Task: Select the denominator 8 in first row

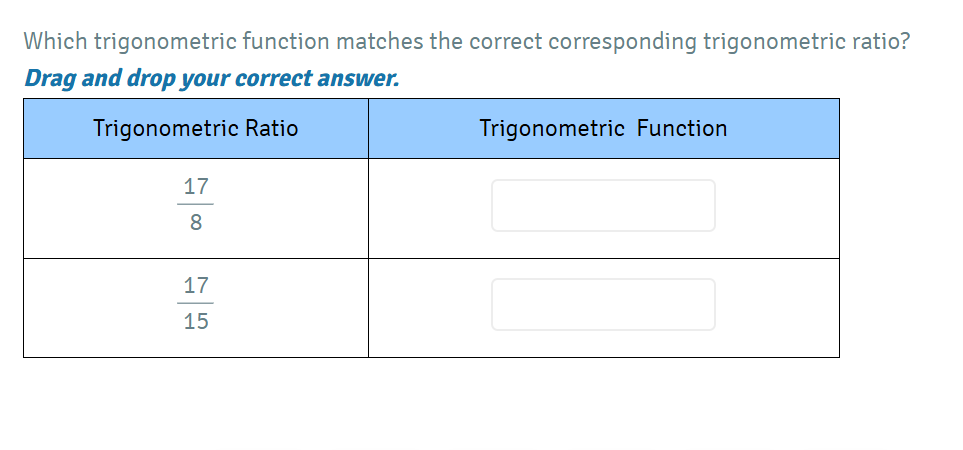Action: point(196,223)
